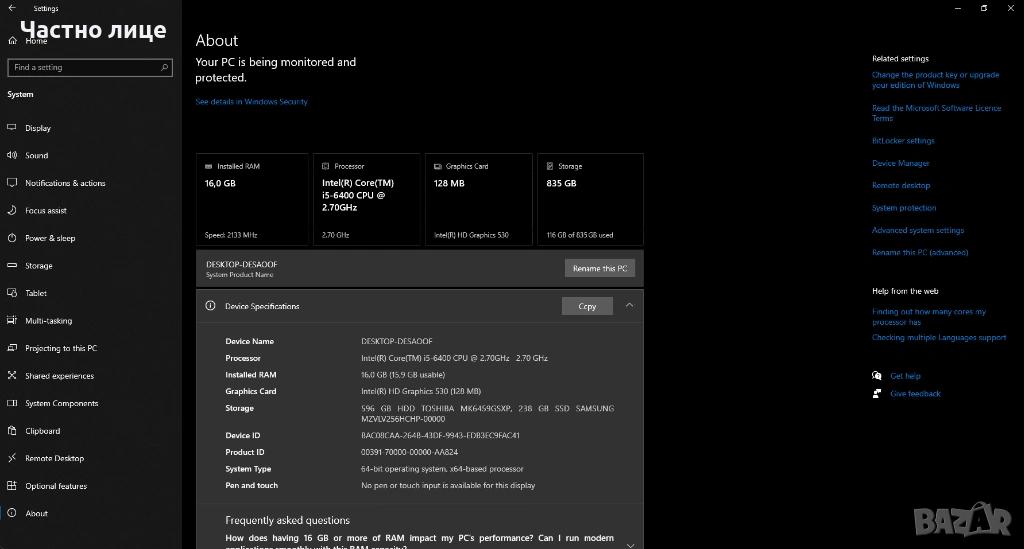Copy the device specifications
This screenshot has width=1024, height=549.
click(x=587, y=306)
